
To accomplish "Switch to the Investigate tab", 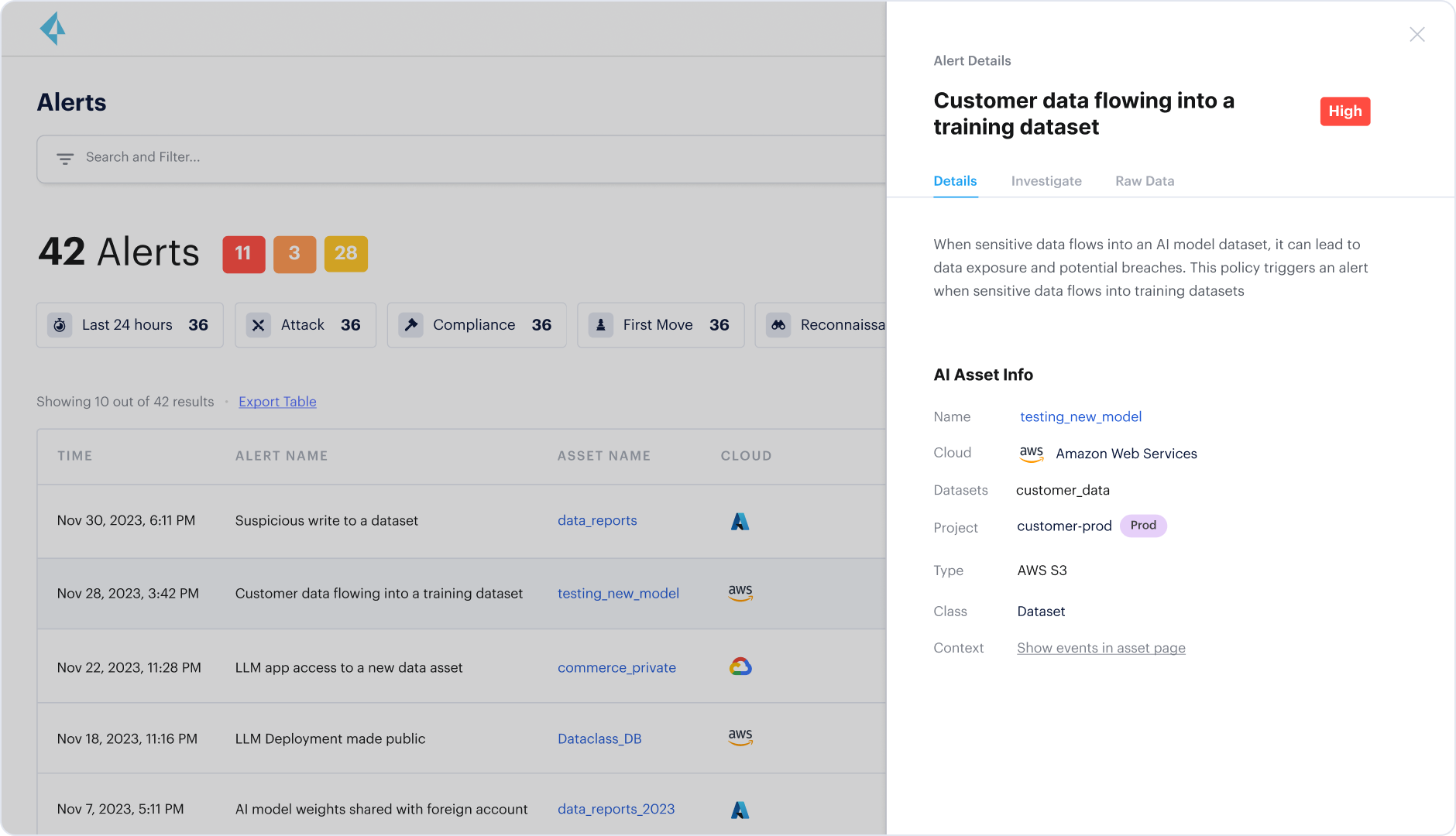I will (x=1046, y=181).
